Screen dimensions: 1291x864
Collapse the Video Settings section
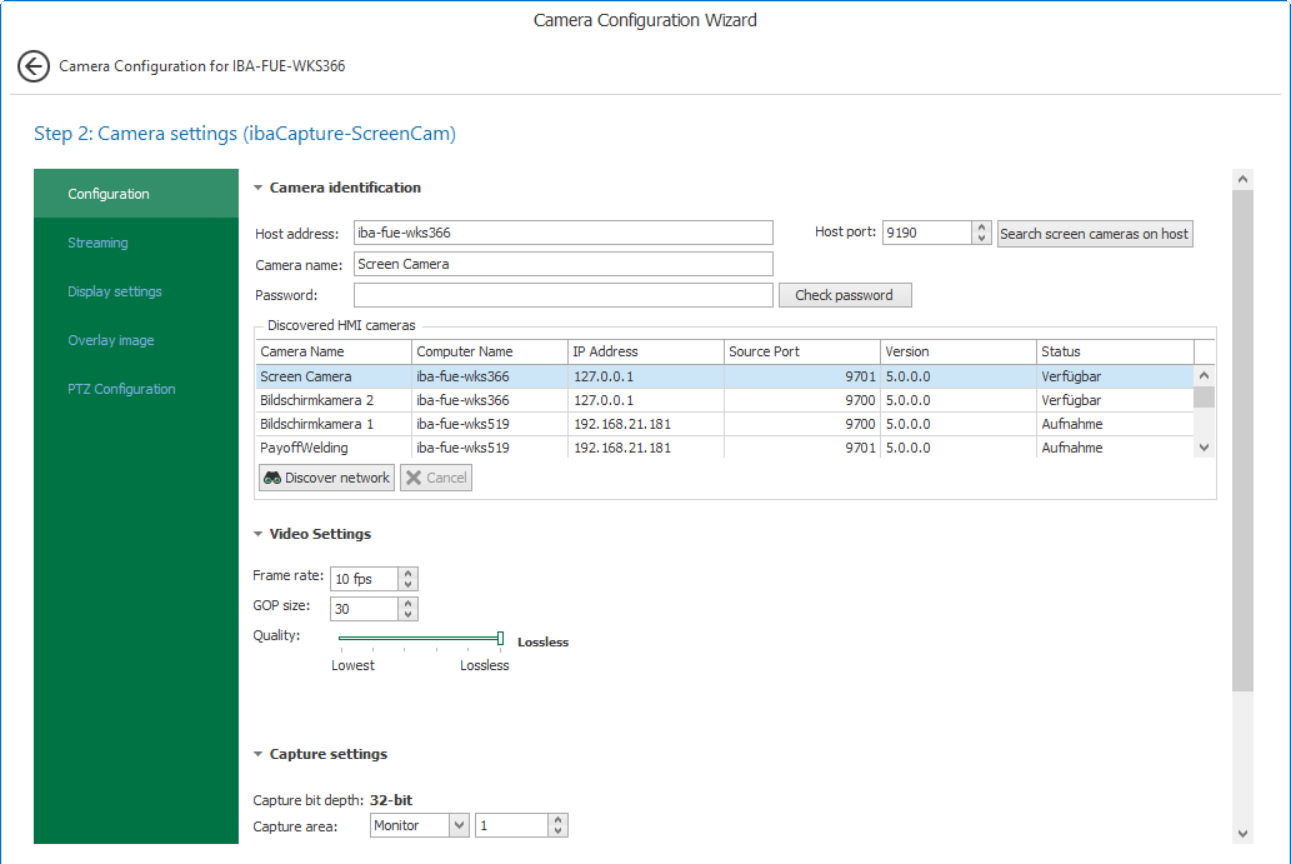coord(258,535)
